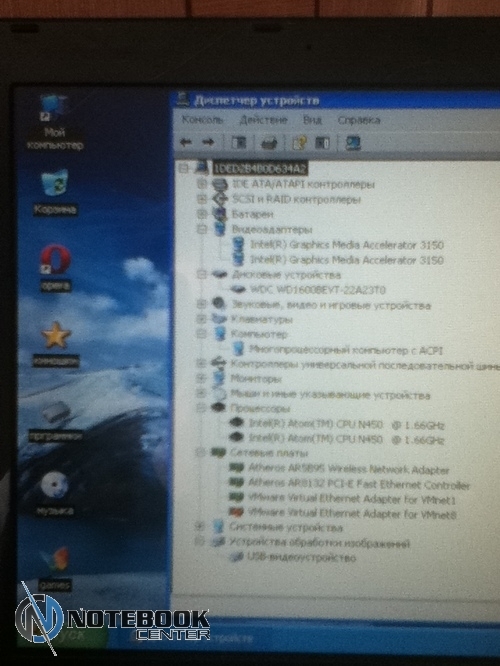Click the console tree view toolbar icon

click(238, 142)
